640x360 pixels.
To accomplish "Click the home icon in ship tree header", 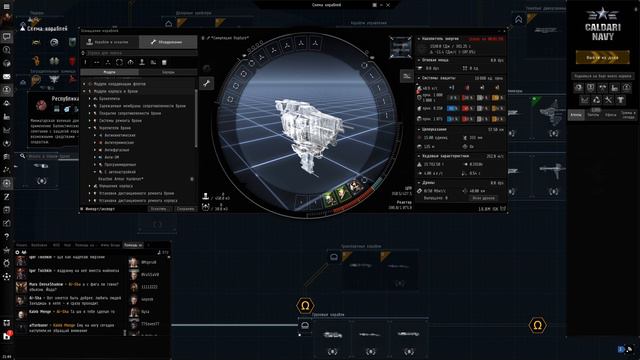I will 169,24.
